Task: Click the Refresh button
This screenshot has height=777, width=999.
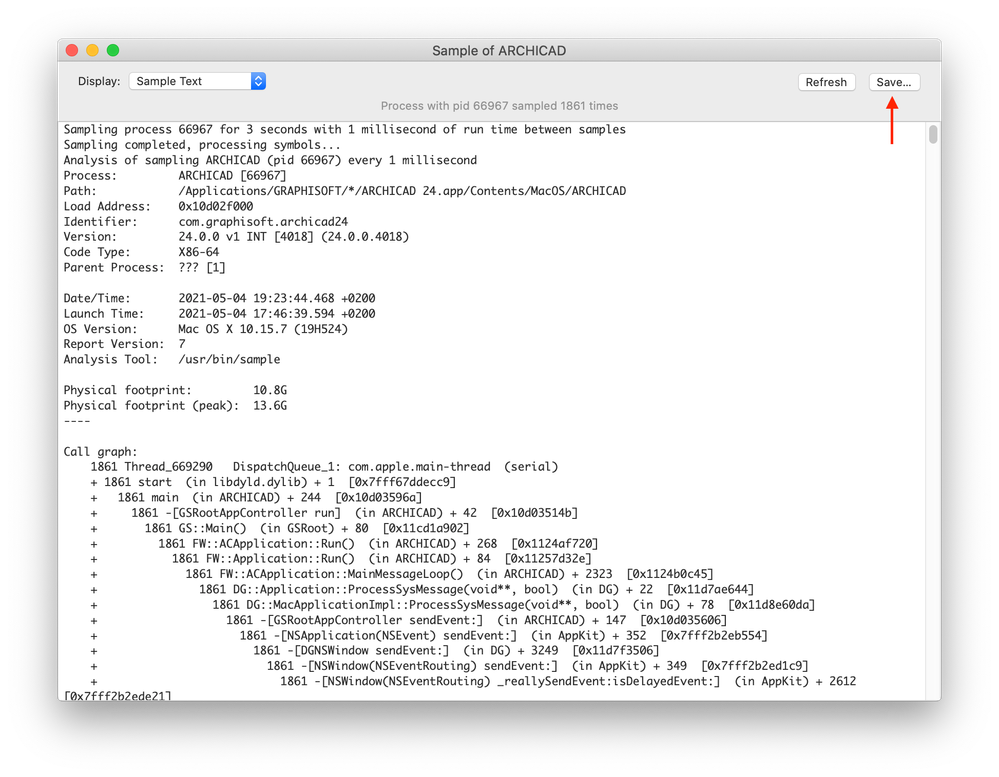Action: [x=826, y=82]
